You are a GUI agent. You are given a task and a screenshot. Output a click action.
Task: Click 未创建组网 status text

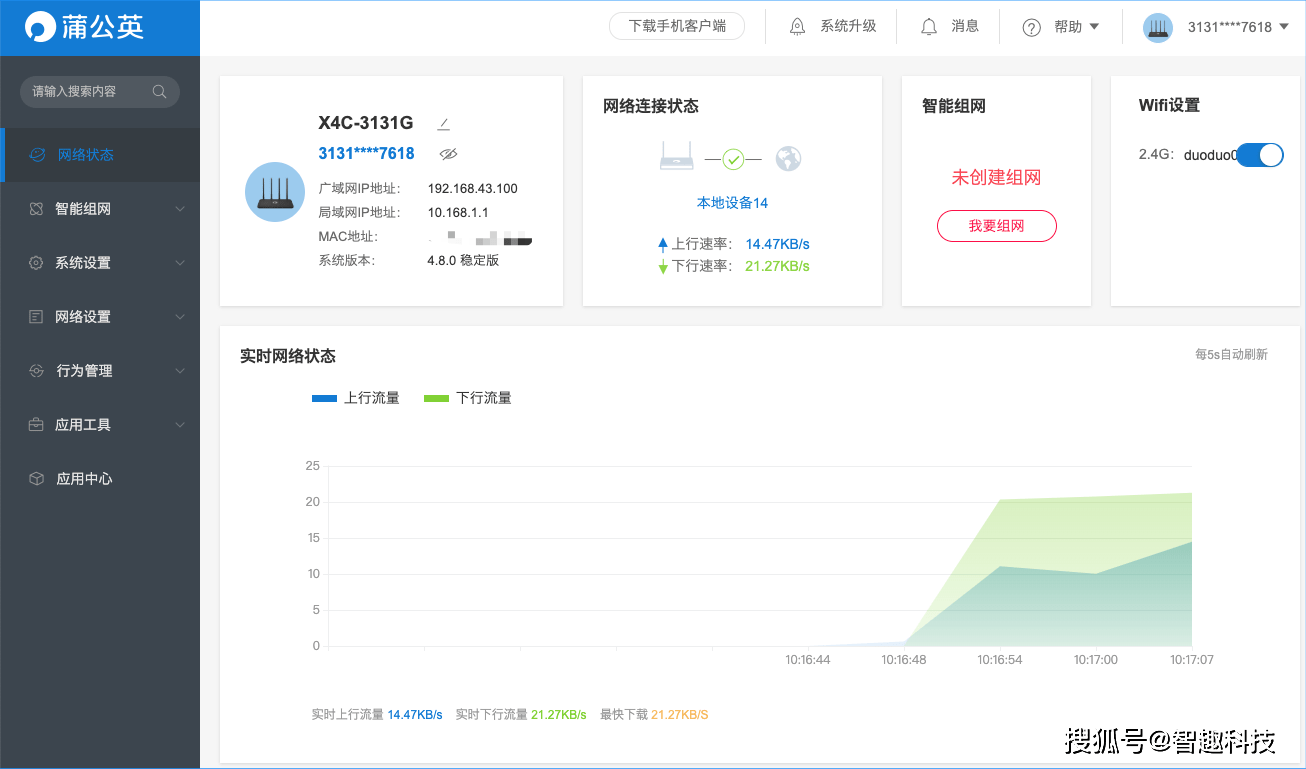[996, 178]
